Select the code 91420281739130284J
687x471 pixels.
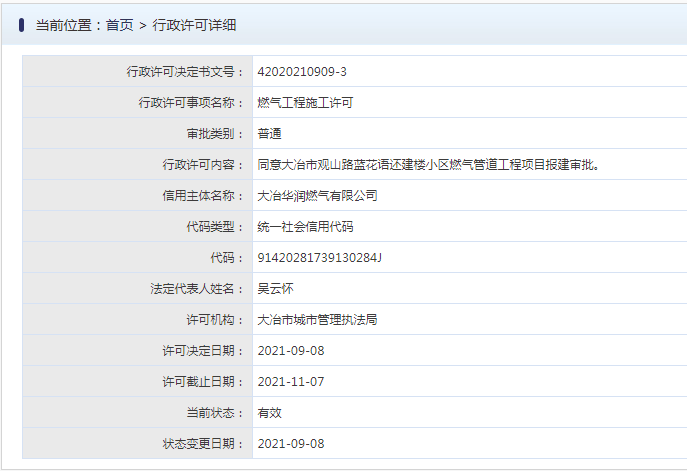[319, 258]
